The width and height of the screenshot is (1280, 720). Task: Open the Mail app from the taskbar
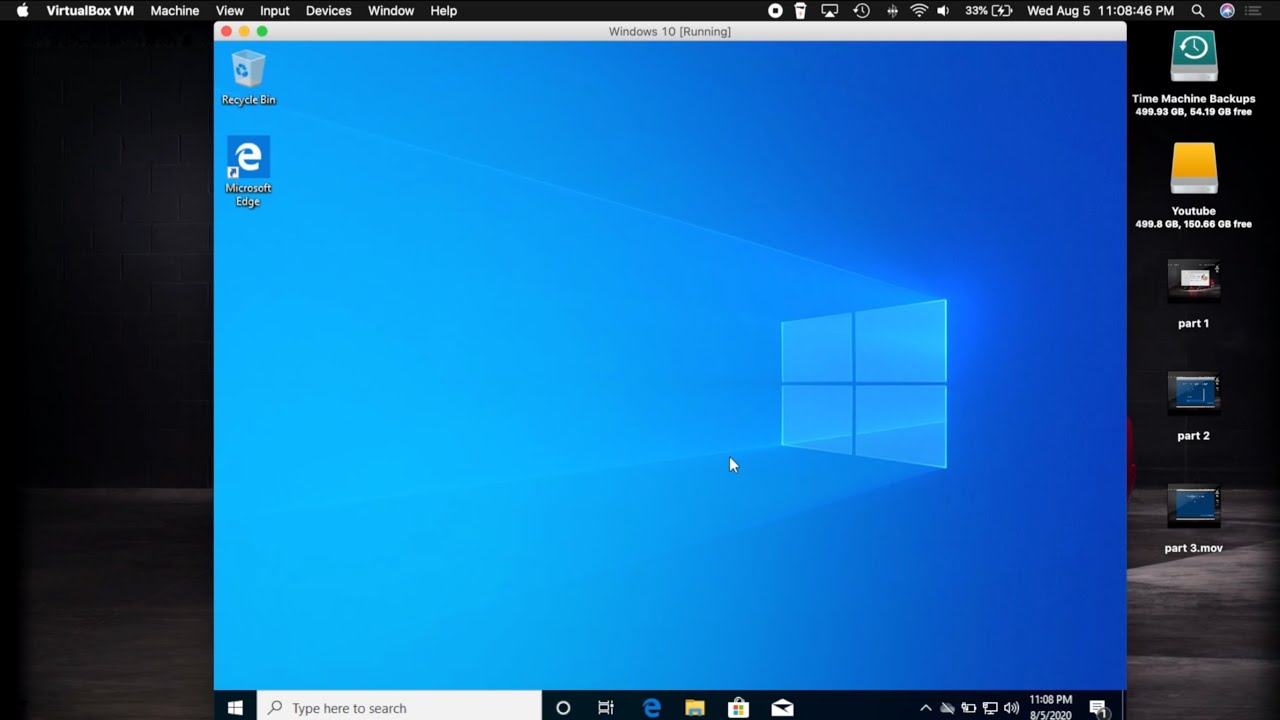782,707
